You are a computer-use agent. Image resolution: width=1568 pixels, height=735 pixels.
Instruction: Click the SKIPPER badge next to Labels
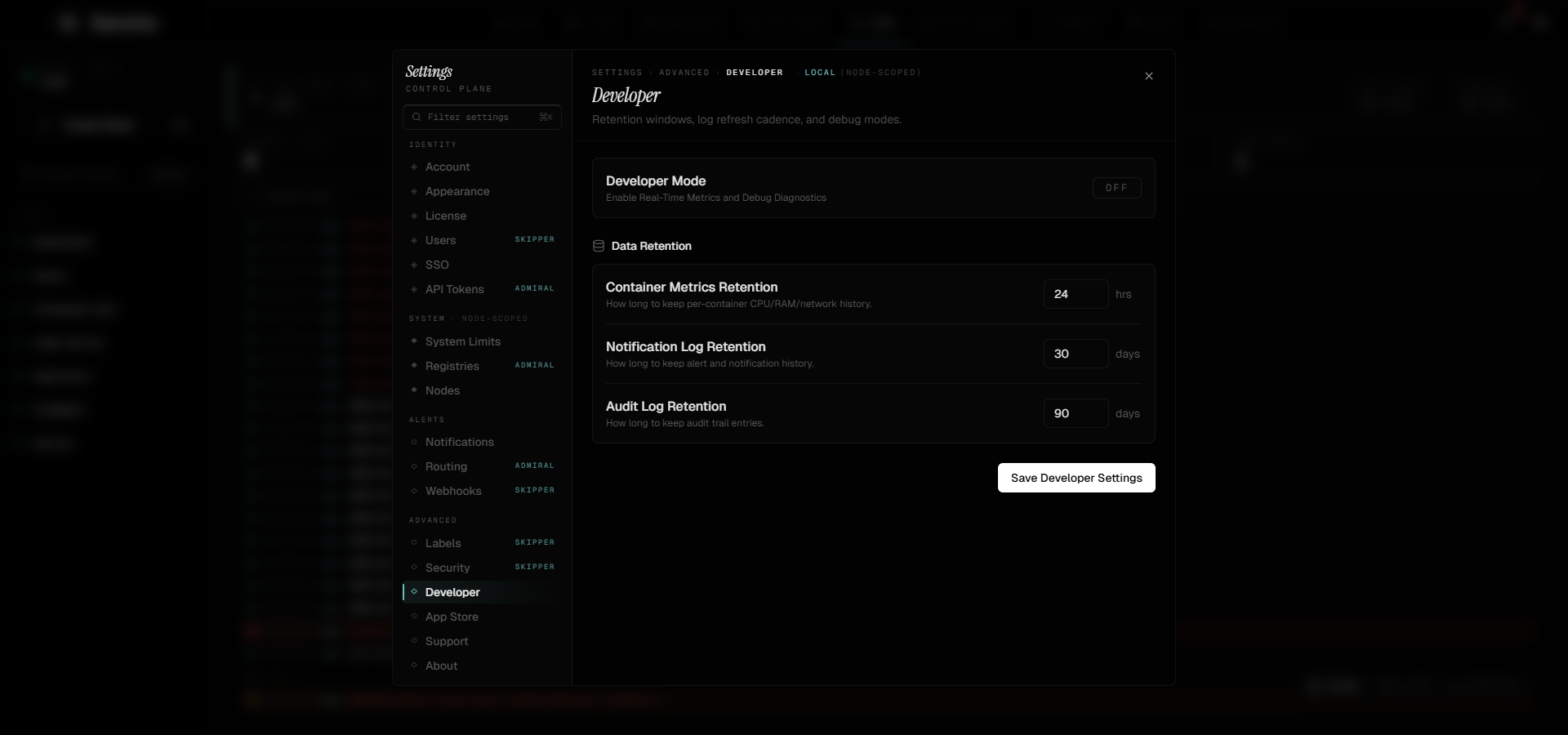[x=535, y=542]
